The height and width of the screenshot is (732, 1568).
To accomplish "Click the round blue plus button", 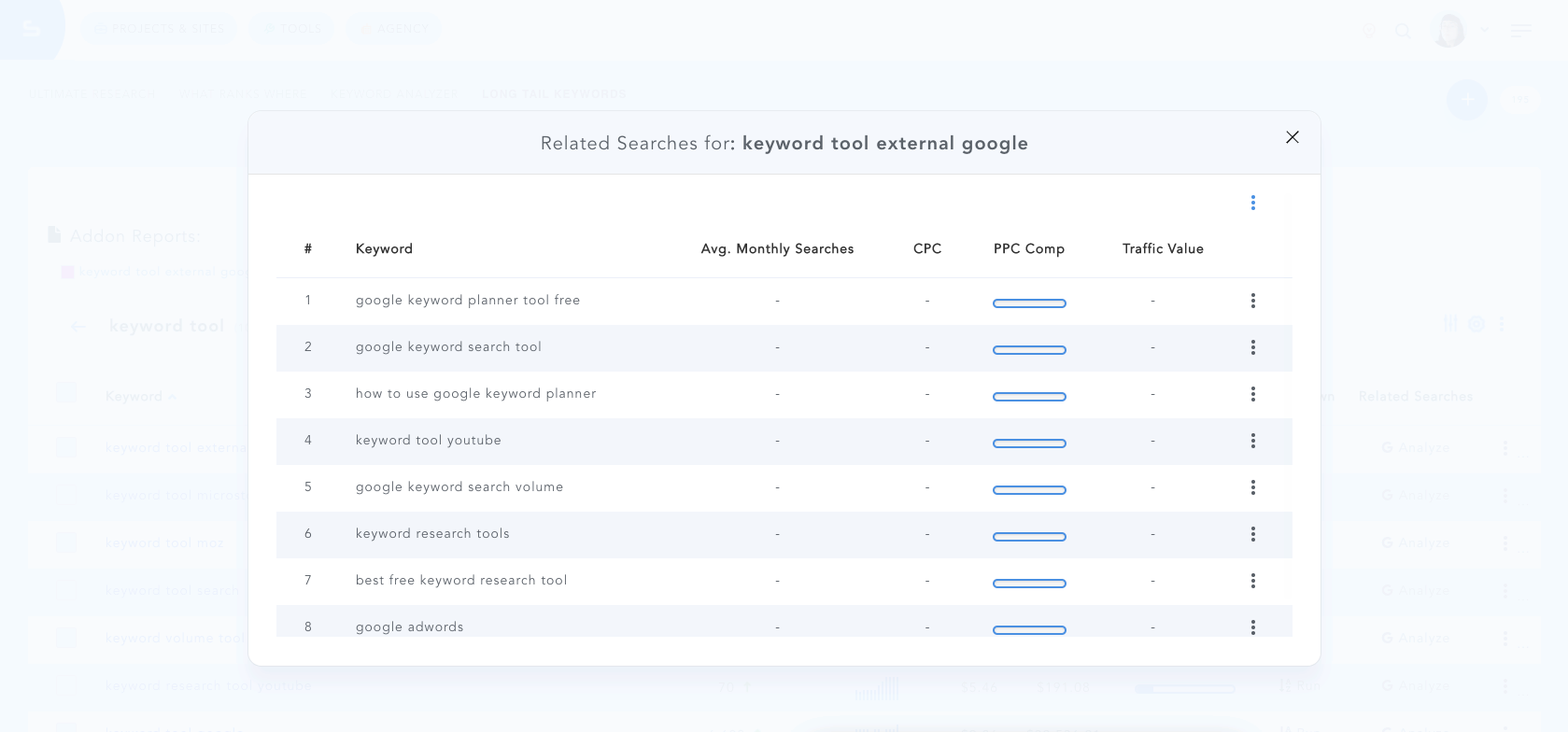I will (x=1466, y=99).
